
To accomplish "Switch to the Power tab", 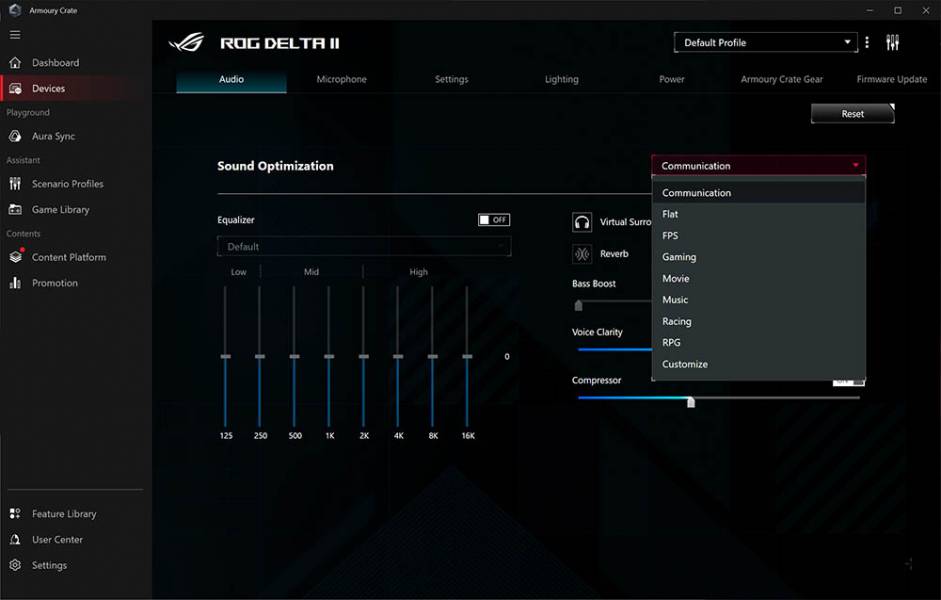I will 672,79.
